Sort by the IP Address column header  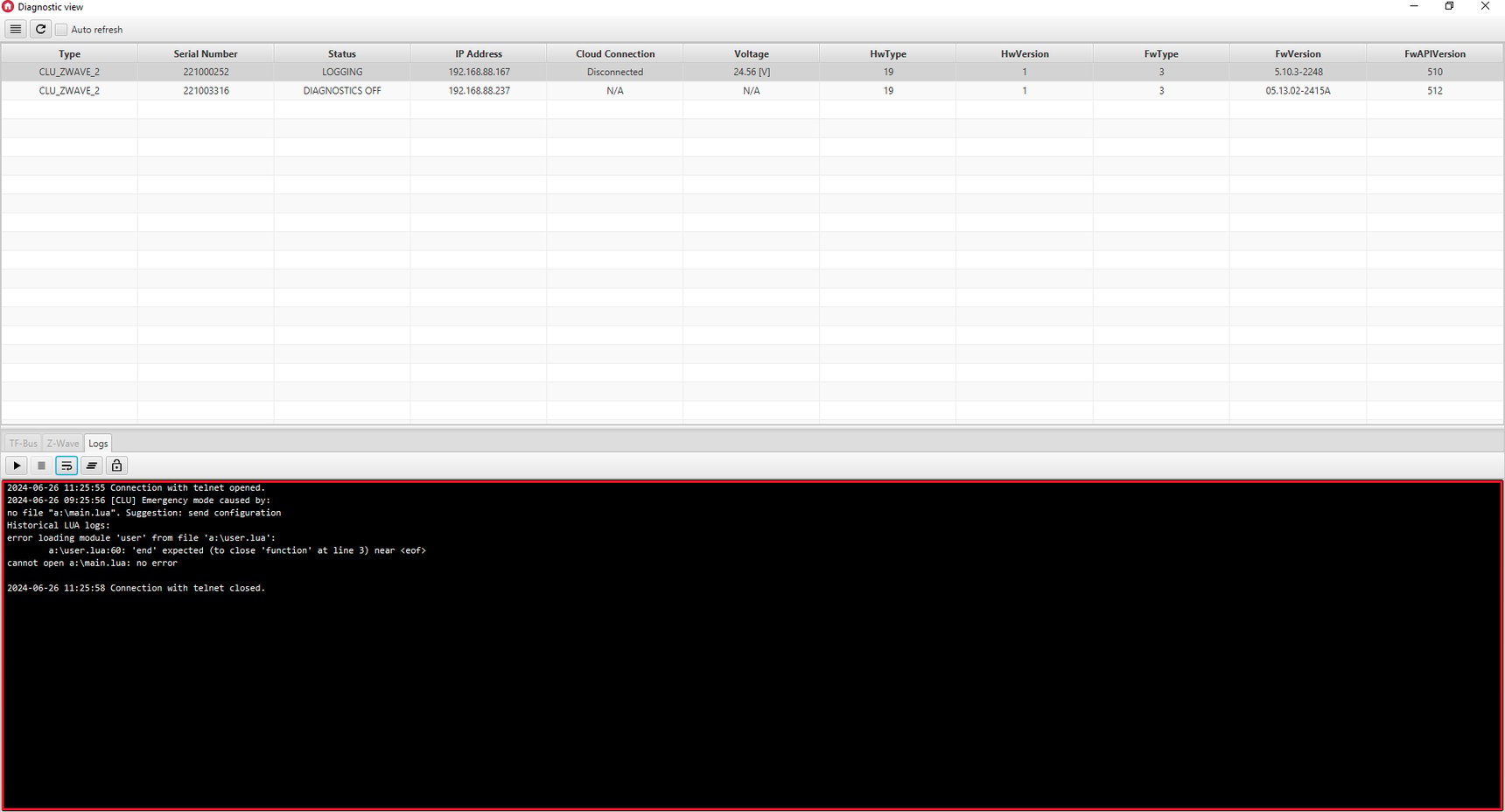[479, 53]
